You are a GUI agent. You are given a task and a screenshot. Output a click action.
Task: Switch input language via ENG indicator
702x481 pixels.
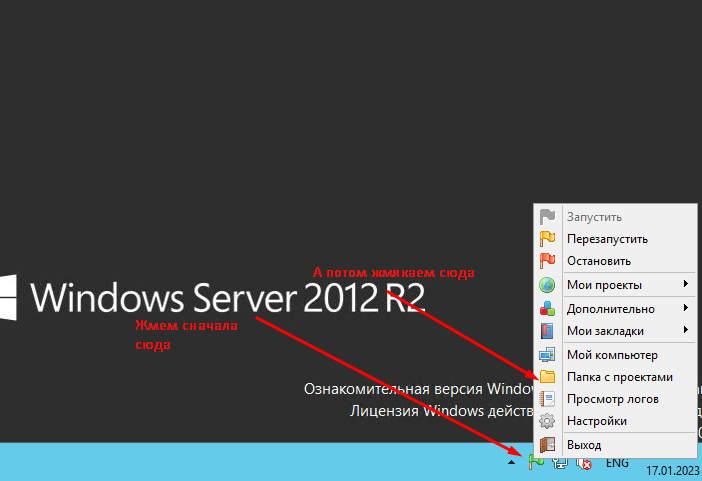pyautogui.click(x=617, y=463)
